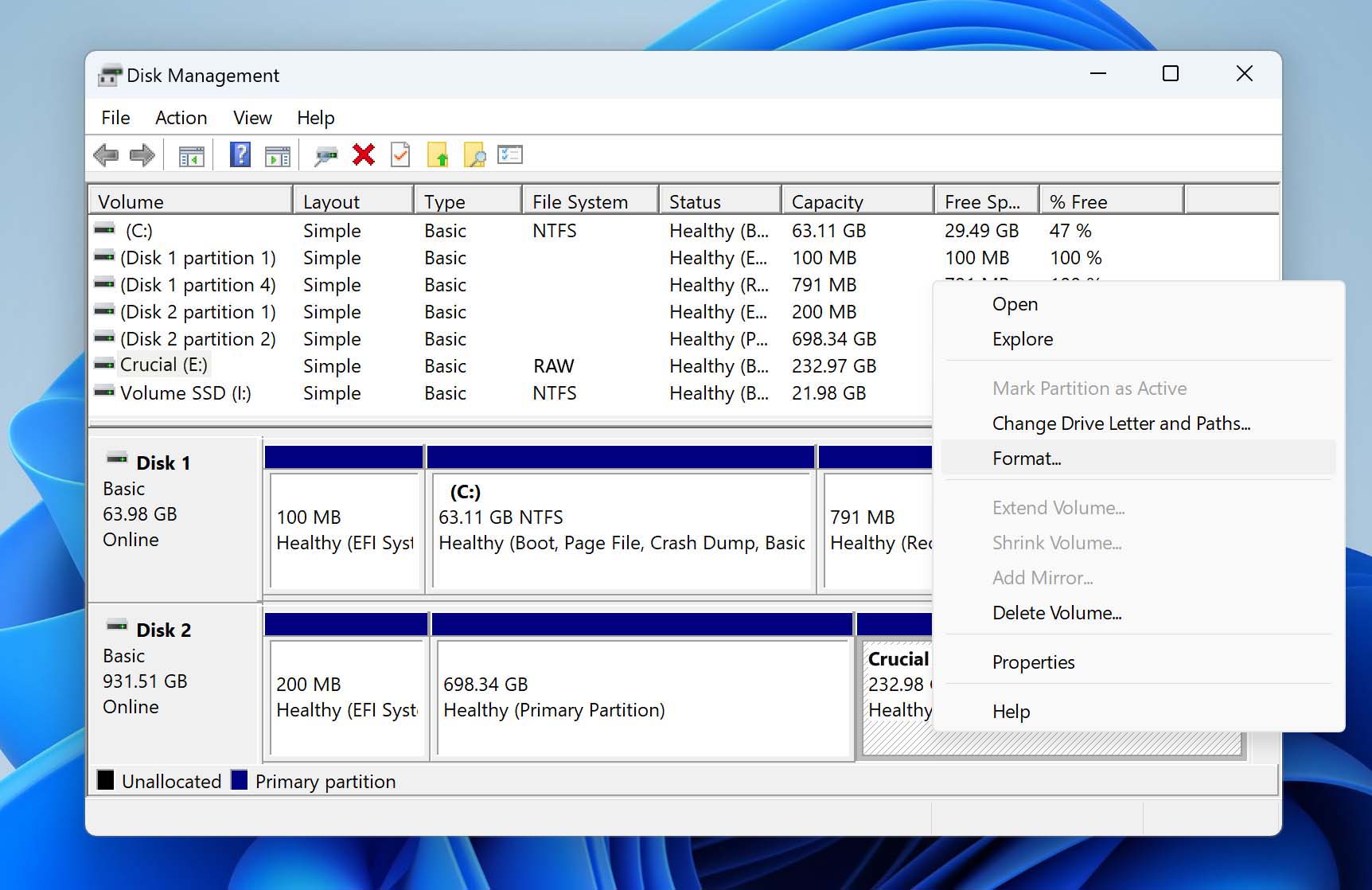Viewport: 1372px width, 890px height.
Task: Select the (Disk 2 partition 2) row
Action: coord(510,339)
